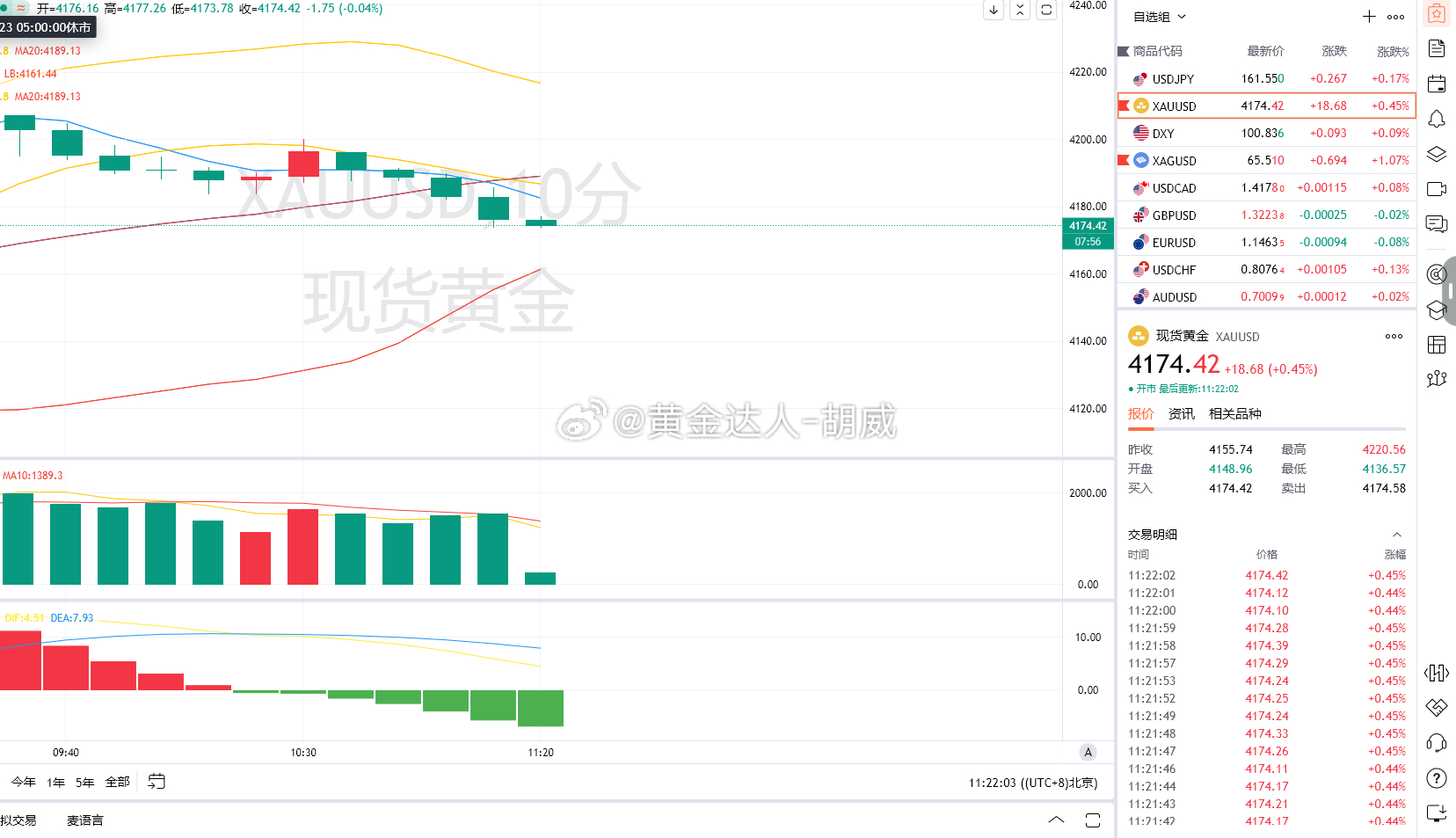
Task: Click the red flag on XAGUSD row
Action: tap(1123, 160)
